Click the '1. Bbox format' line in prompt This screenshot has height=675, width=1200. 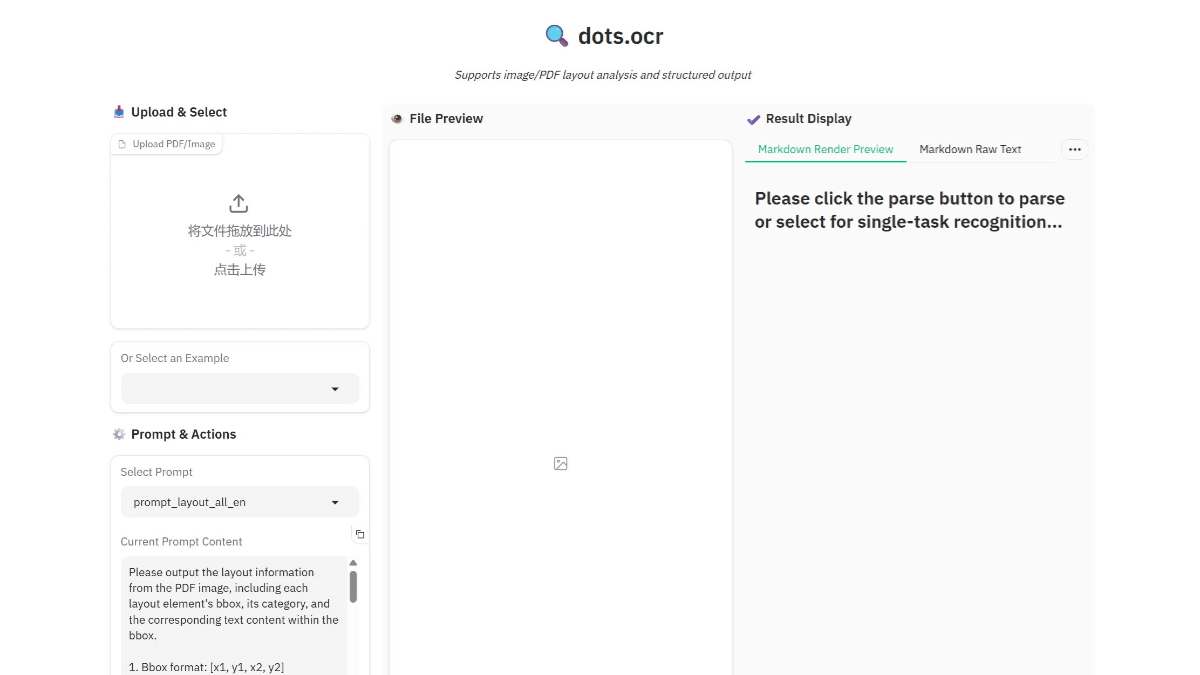click(206, 667)
